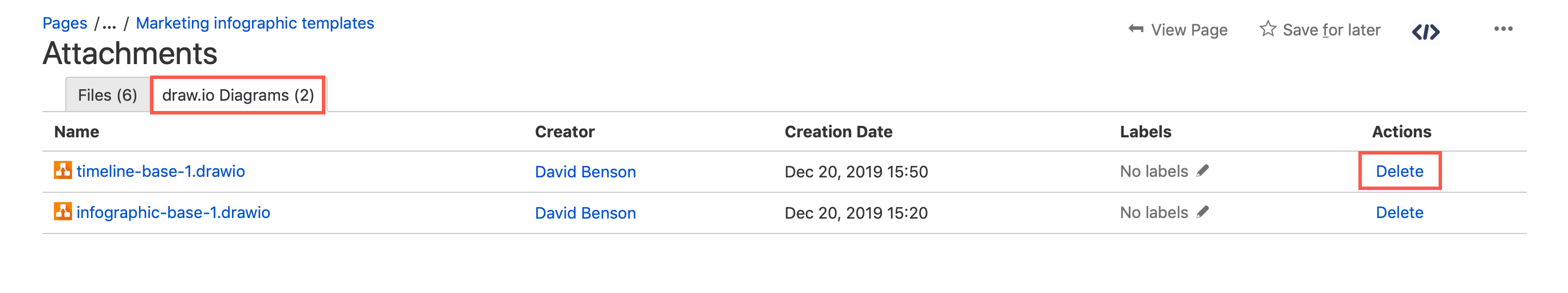Open the infographic-base-1.drawio file link

point(174,213)
